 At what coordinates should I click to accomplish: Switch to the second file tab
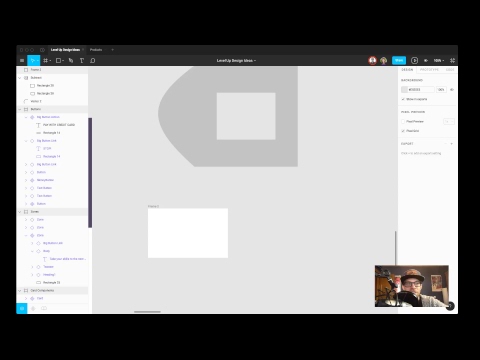point(96,50)
